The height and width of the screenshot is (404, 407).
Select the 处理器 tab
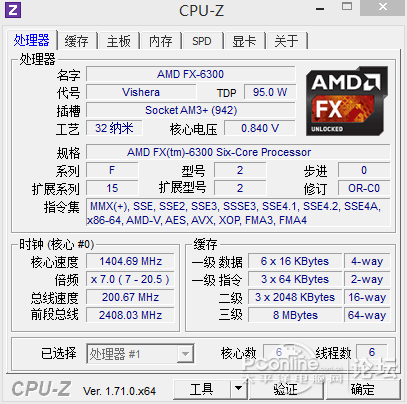click(32, 40)
